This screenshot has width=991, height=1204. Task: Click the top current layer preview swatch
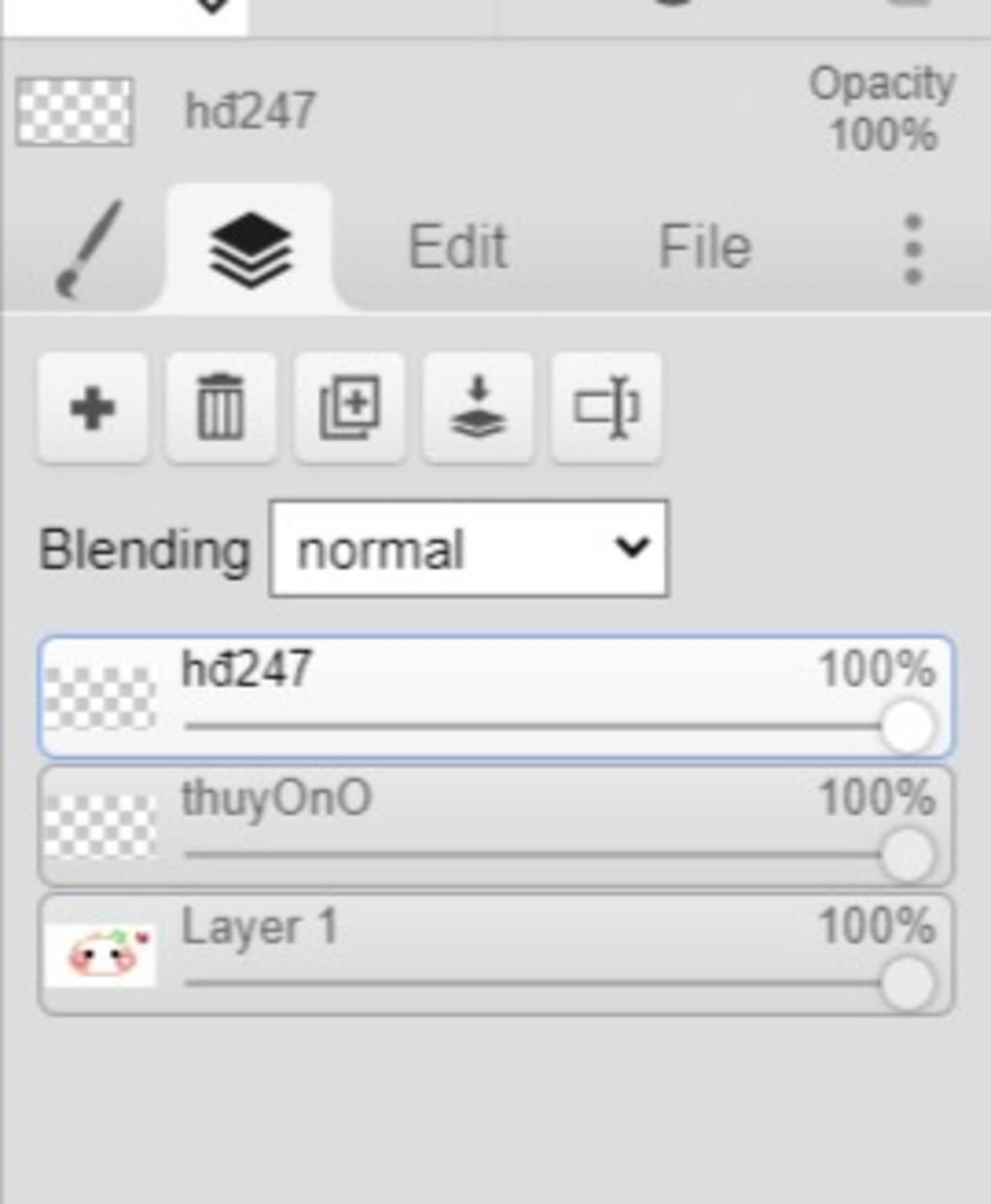[75, 111]
